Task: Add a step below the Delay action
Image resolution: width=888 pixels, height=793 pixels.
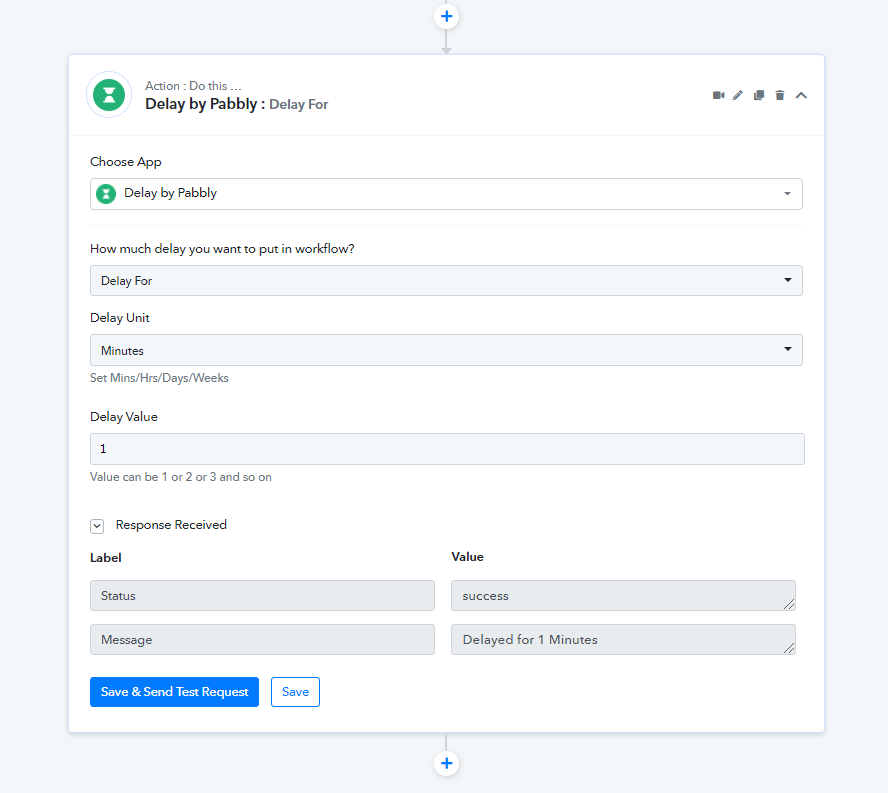Action: point(446,763)
